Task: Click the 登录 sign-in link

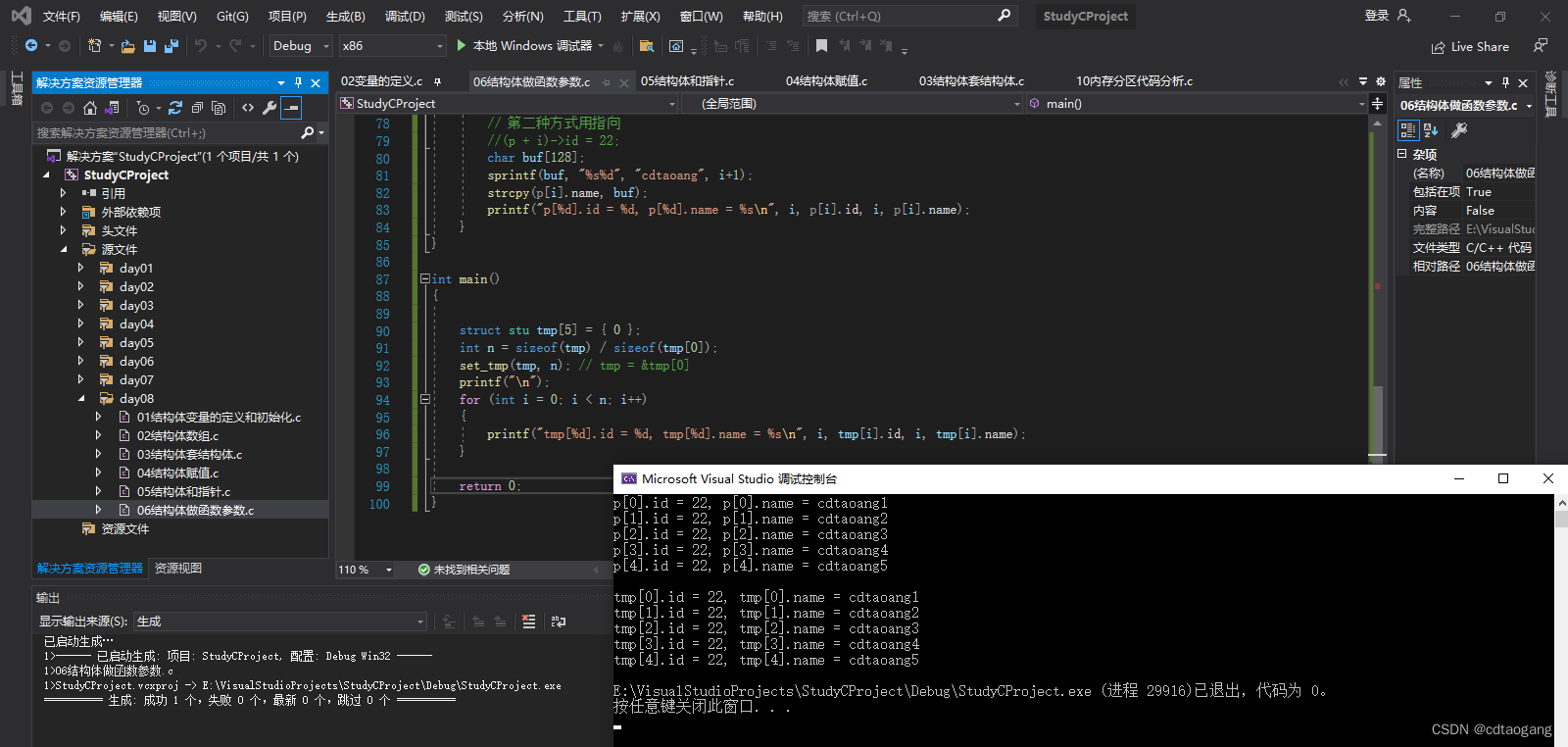Action: [1377, 16]
